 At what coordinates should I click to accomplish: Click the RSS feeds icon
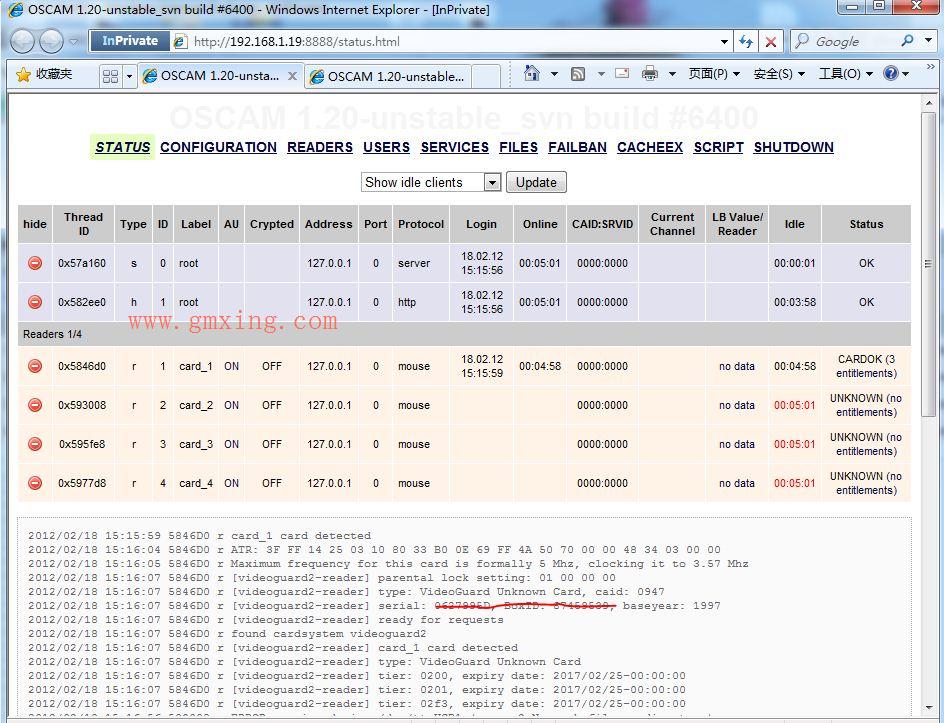click(x=578, y=74)
